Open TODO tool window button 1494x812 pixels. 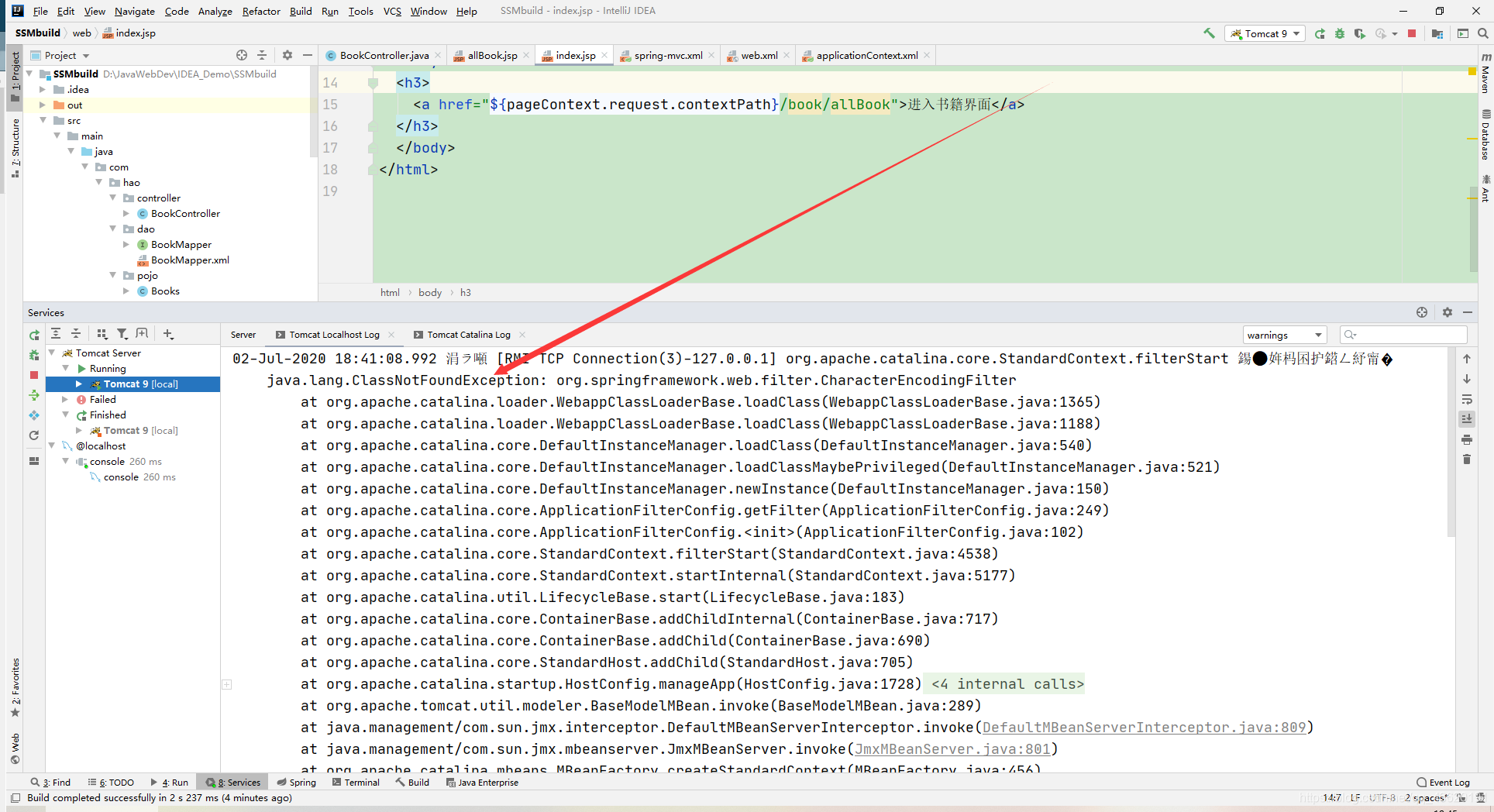pyautogui.click(x=111, y=783)
